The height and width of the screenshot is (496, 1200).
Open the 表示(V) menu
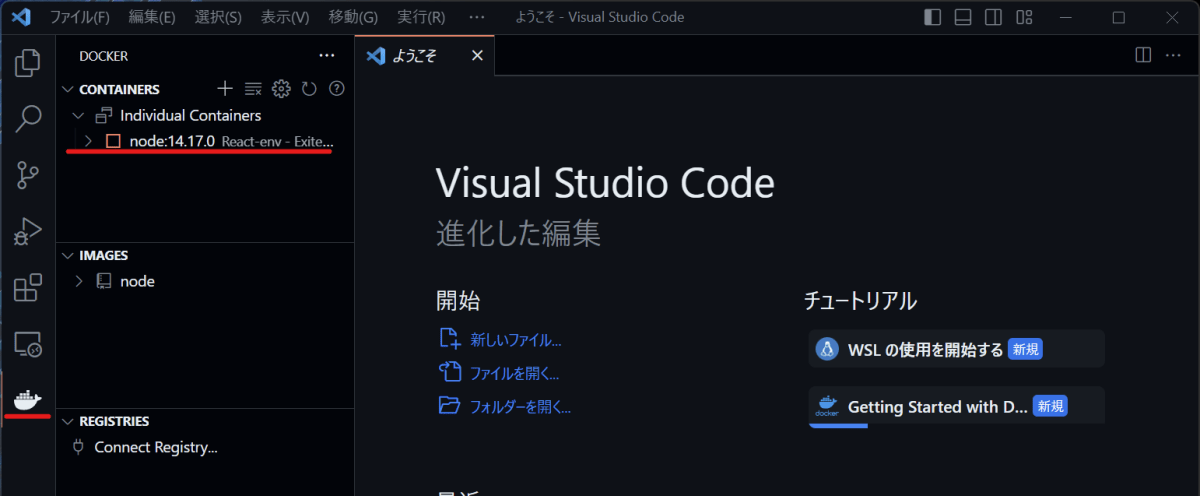click(x=285, y=17)
